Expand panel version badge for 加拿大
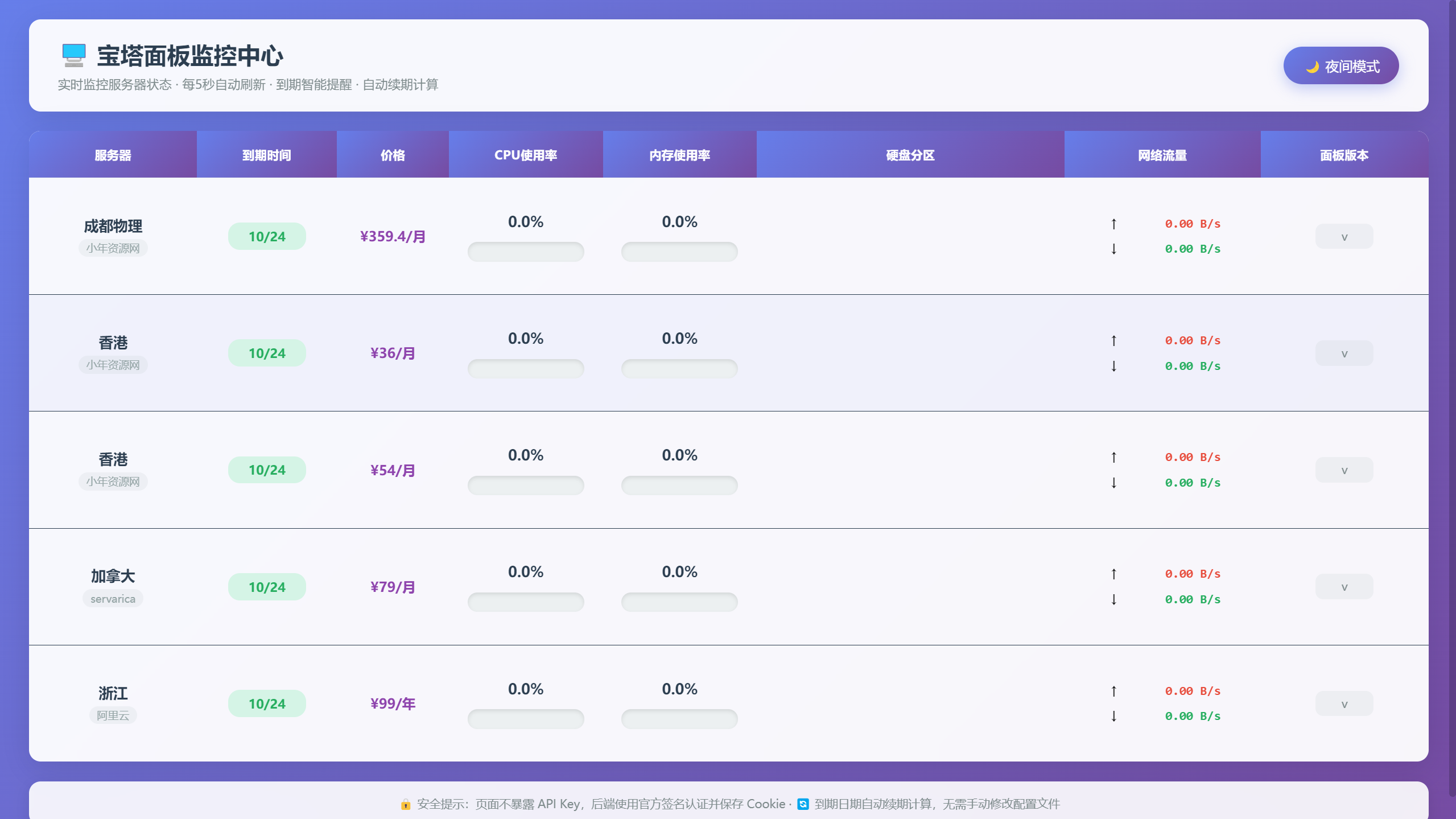This screenshot has height=819, width=1456. 1343,587
